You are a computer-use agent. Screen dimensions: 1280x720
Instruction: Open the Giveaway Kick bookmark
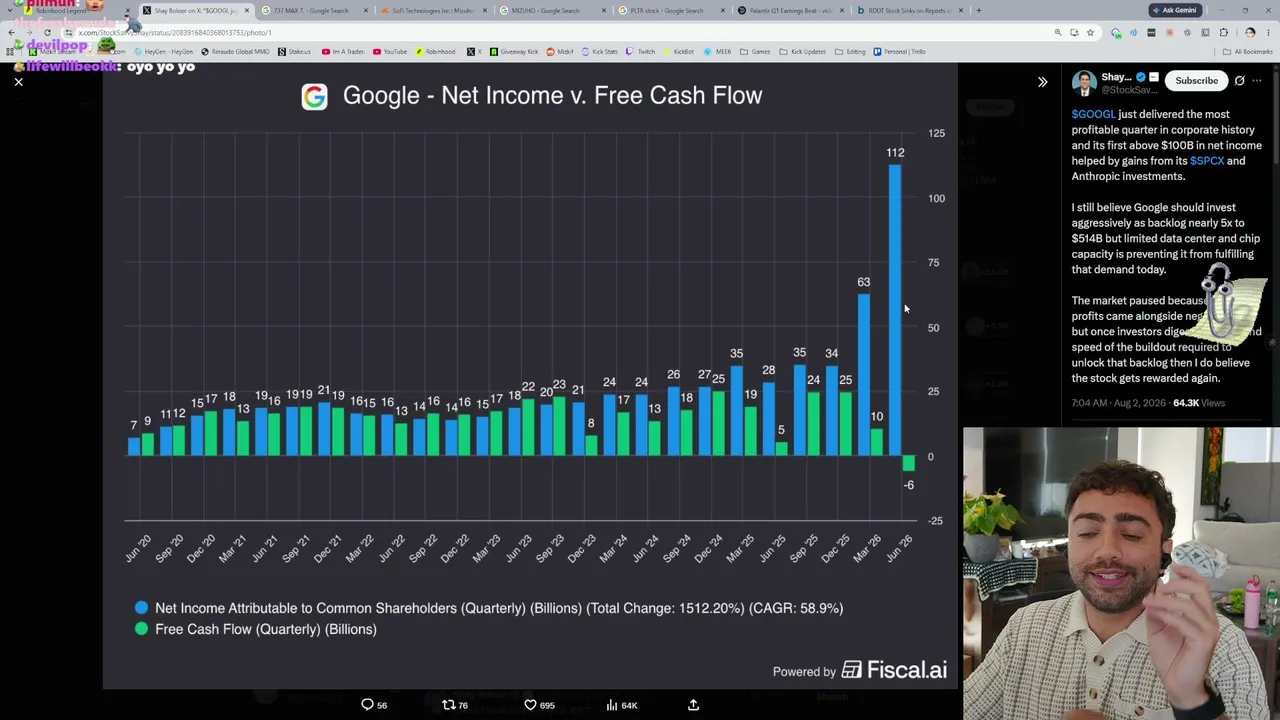click(513, 52)
